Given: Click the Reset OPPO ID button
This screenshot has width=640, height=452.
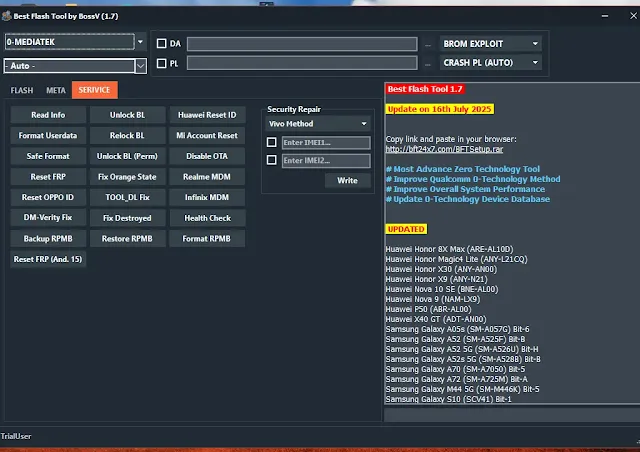Looking at the screenshot, I should 48,197.
